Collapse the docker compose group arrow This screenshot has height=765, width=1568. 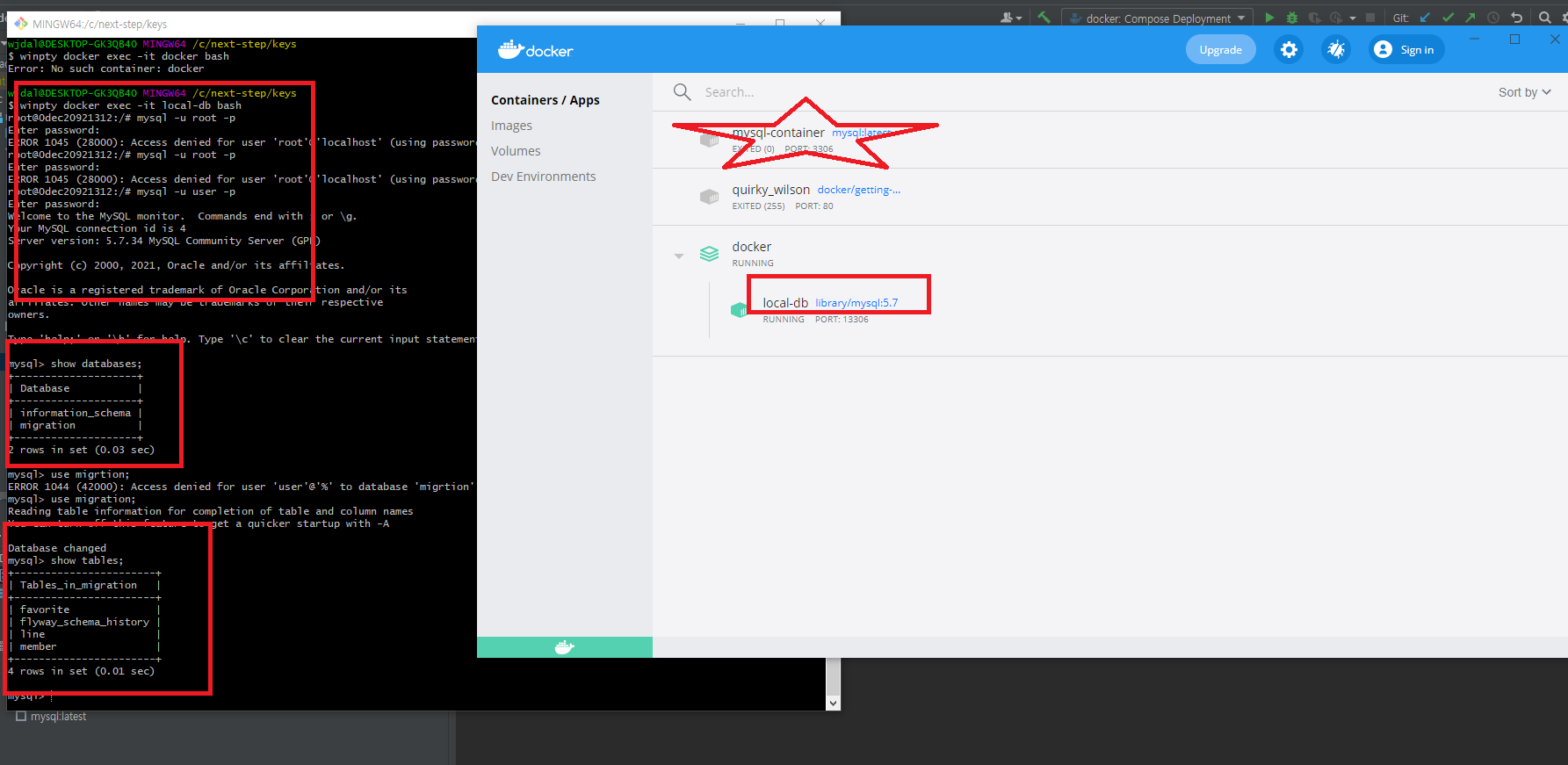pos(679,256)
